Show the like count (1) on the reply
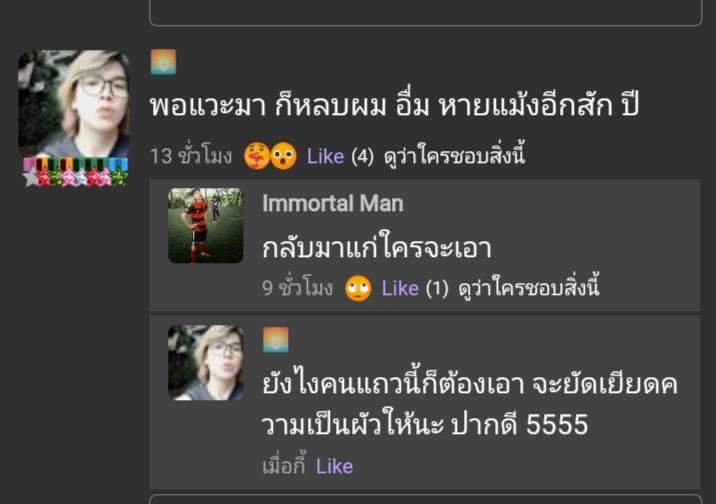Image resolution: width=716 pixels, height=504 pixels. coord(437,289)
